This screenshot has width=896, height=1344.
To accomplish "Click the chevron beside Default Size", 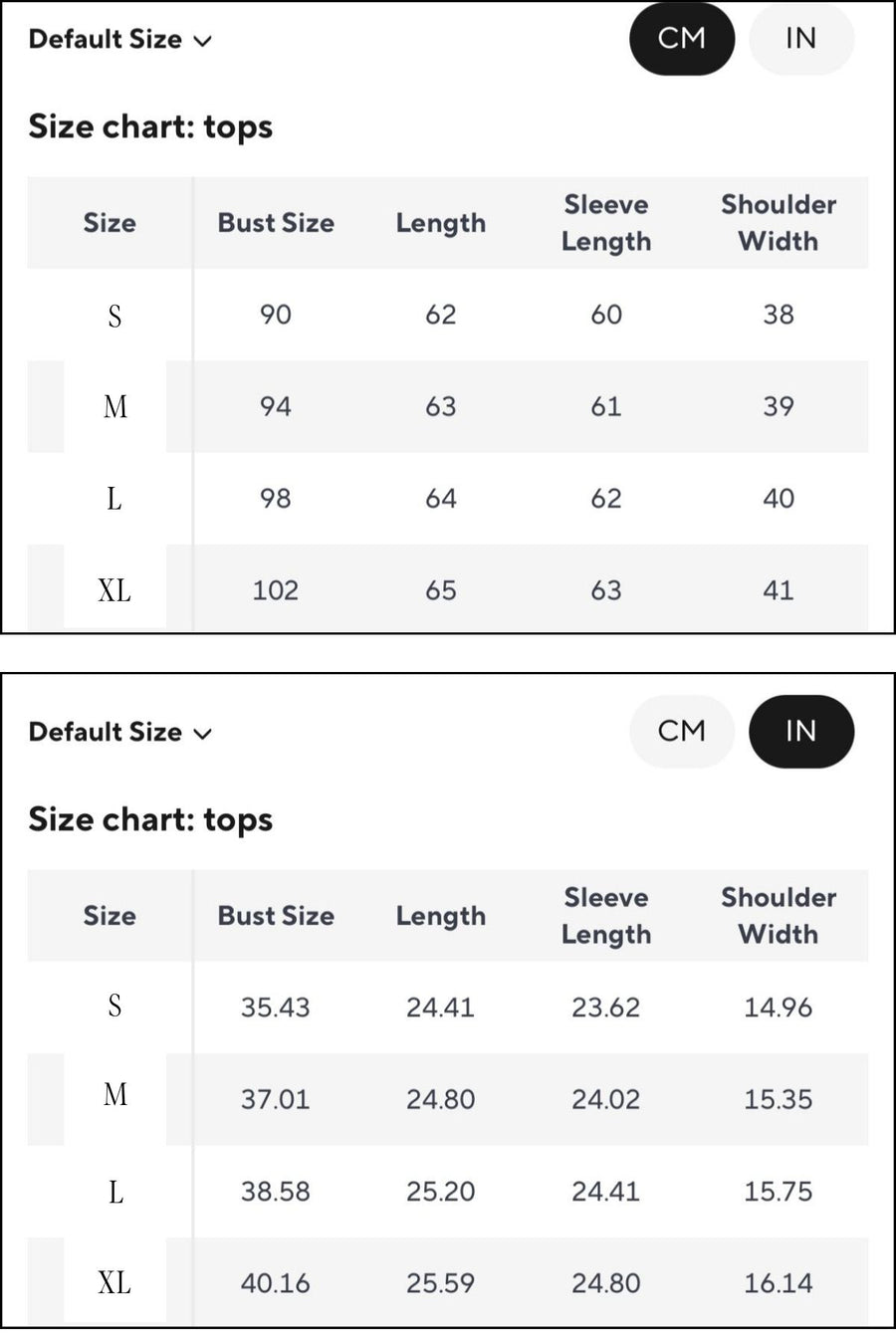I will [x=203, y=41].
